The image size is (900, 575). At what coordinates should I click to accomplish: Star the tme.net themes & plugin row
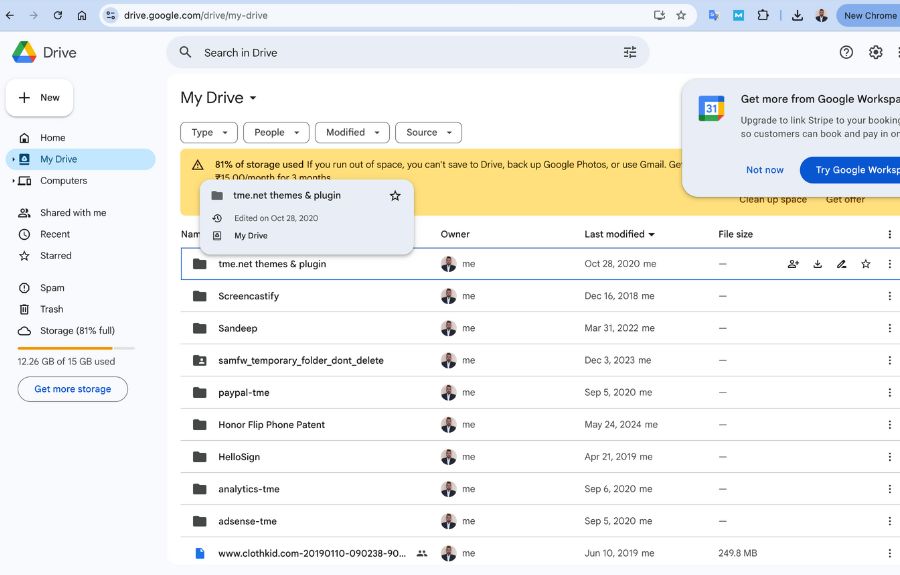tap(866, 264)
